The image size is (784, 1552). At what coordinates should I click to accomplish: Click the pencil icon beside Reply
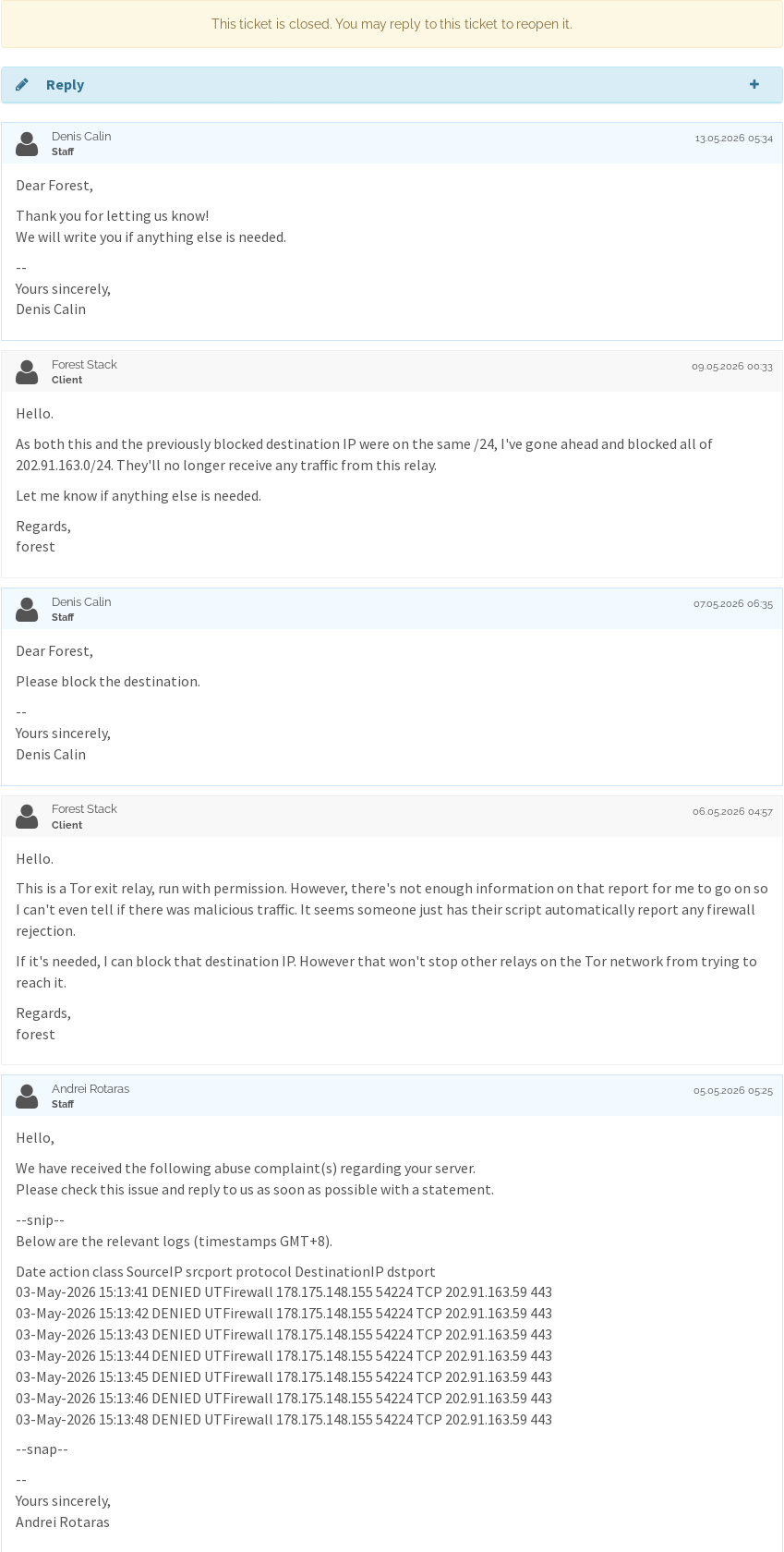coord(21,85)
